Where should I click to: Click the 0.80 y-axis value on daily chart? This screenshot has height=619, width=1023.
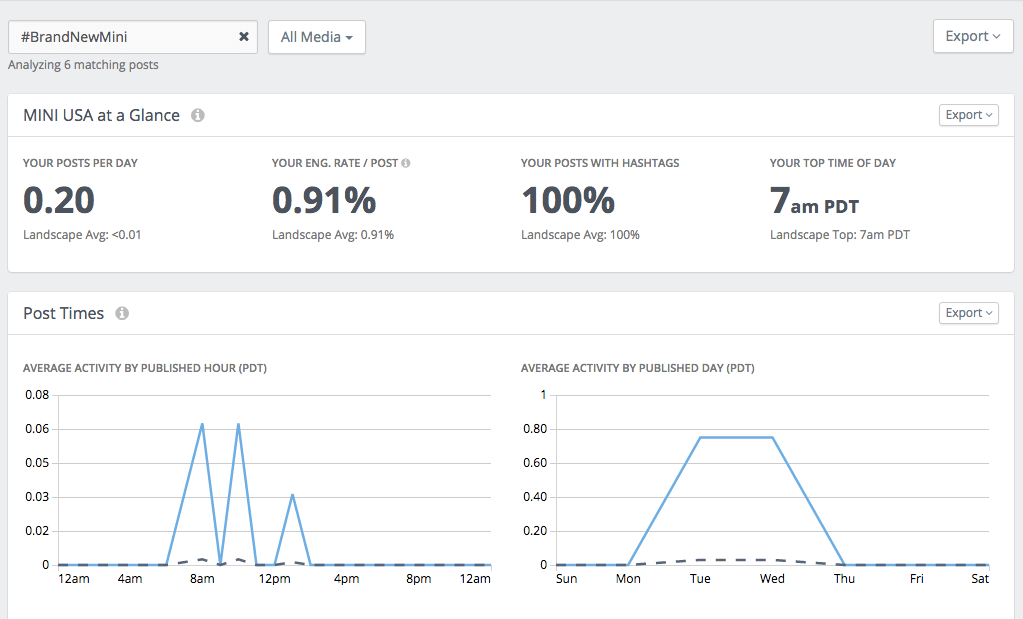[535, 429]
